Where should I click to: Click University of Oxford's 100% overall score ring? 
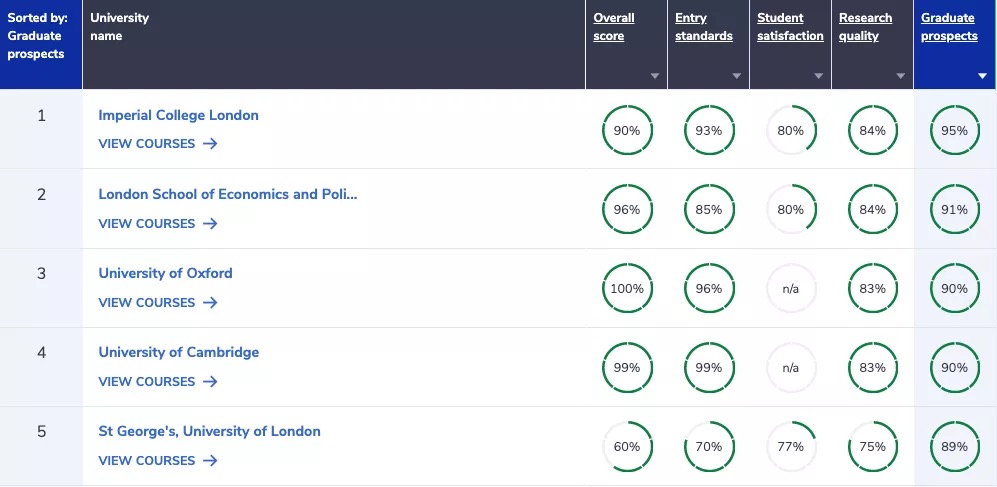pyautogui.click(x=627, y=289)
